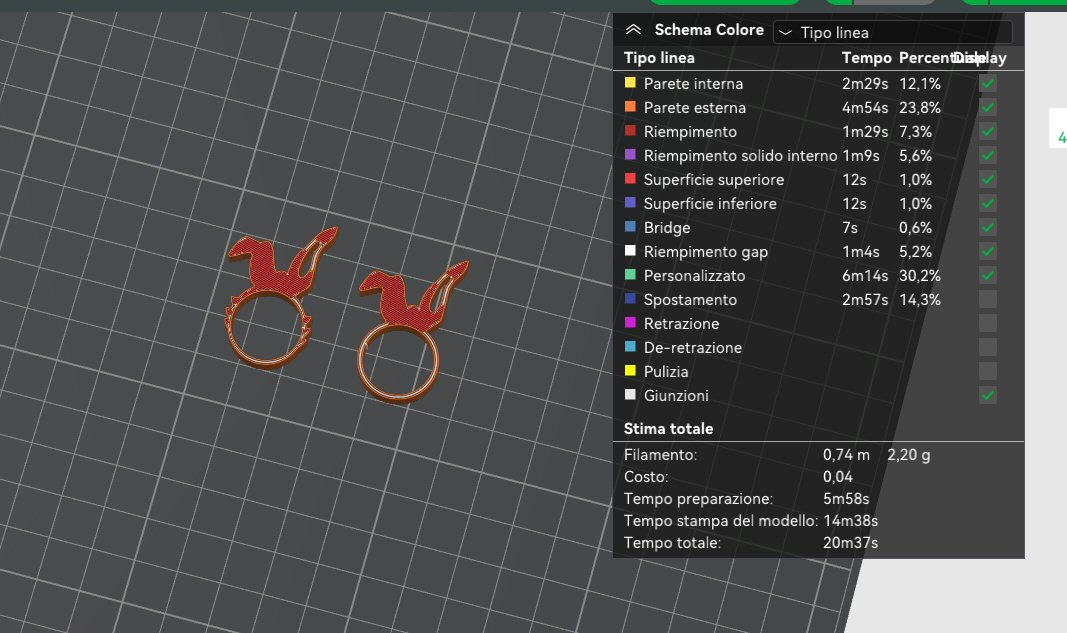Viewport: 1067px width, 633px height.
Task: Click the green Personalizzato color swatch
Action: tap(630, 274)
